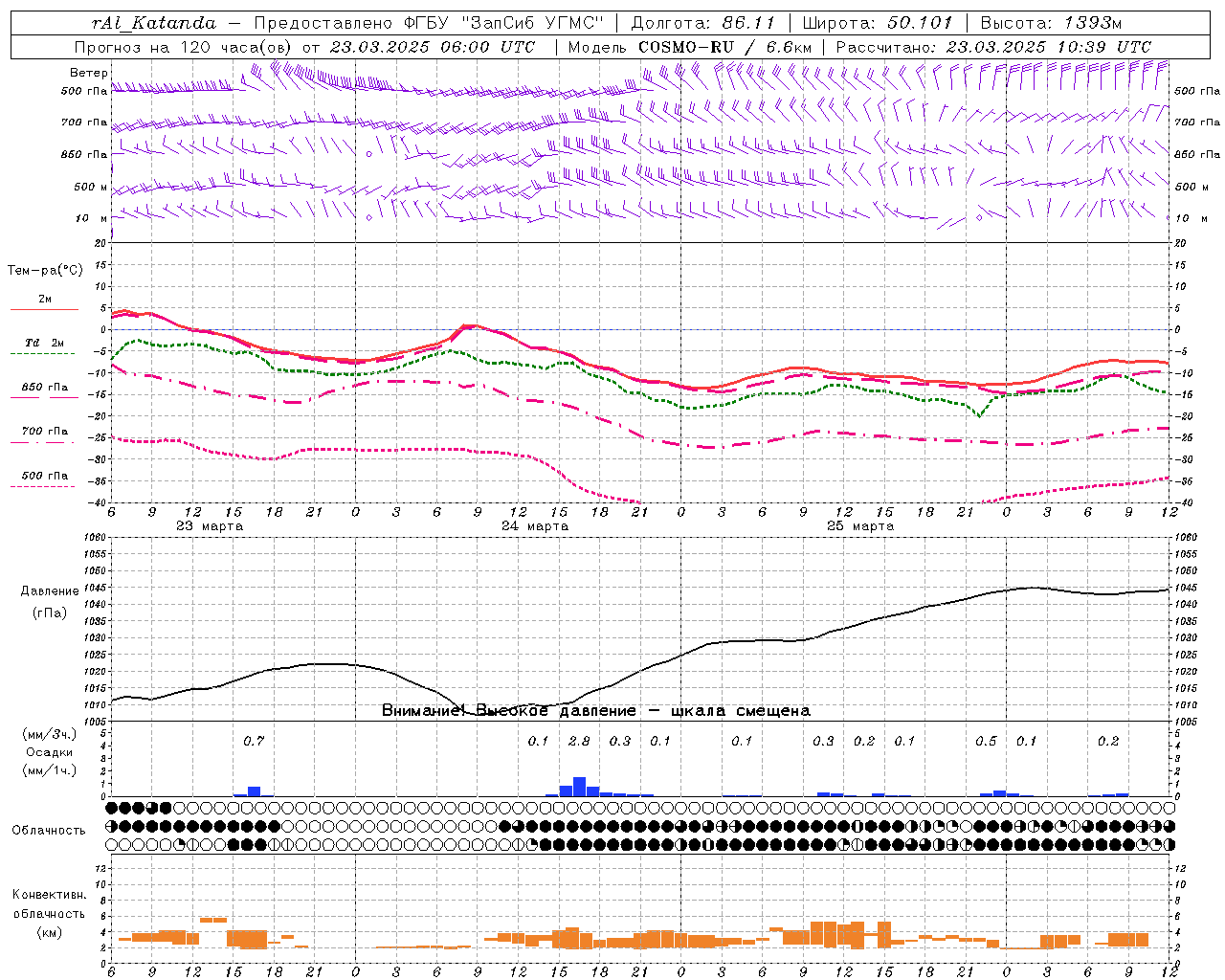Click the 24 марта date label
Image resolution: width=1225 pixels, height=980 pixels.
pos(535,526)
